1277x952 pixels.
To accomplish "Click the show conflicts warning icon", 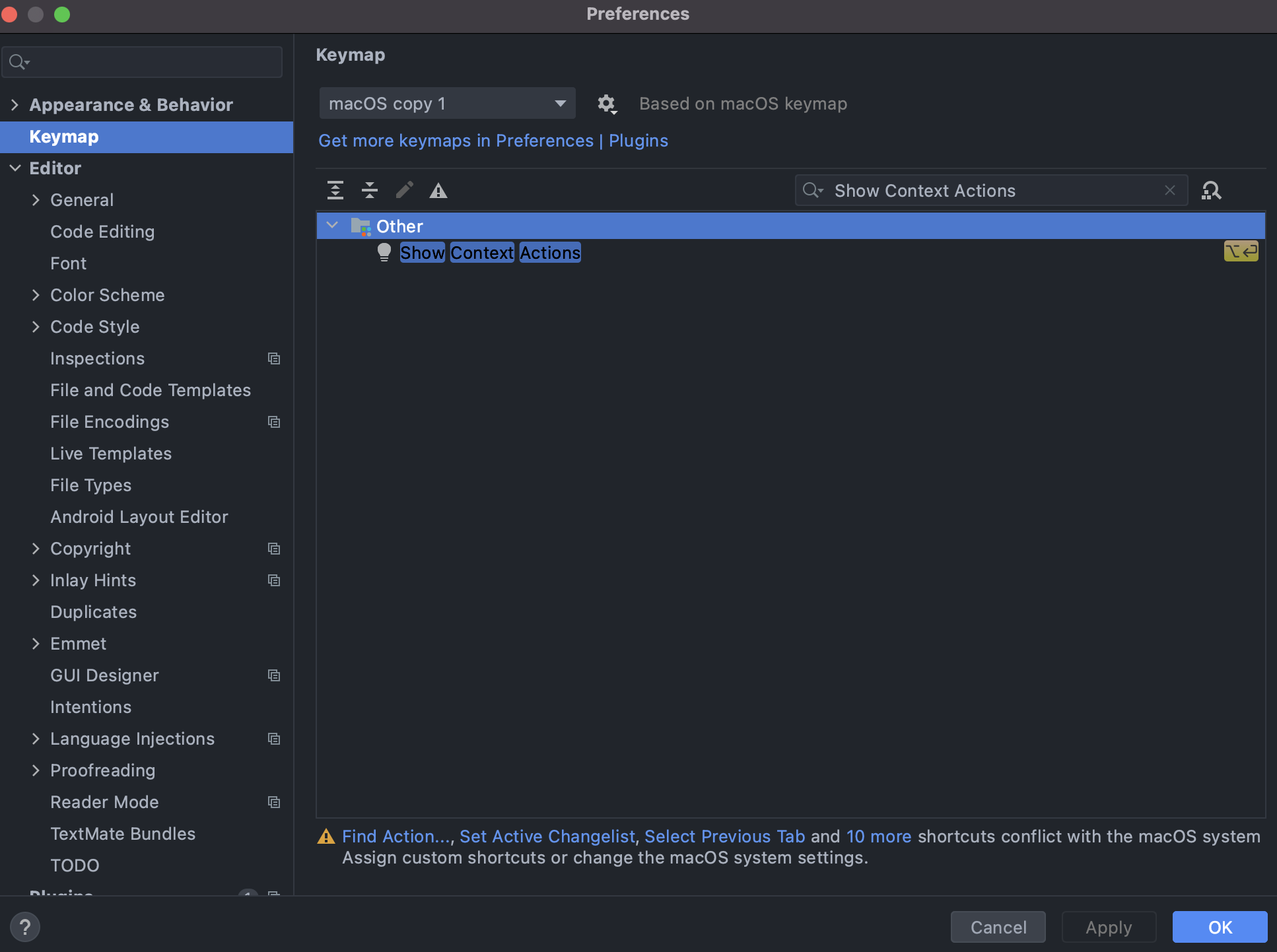I will 438,190.
